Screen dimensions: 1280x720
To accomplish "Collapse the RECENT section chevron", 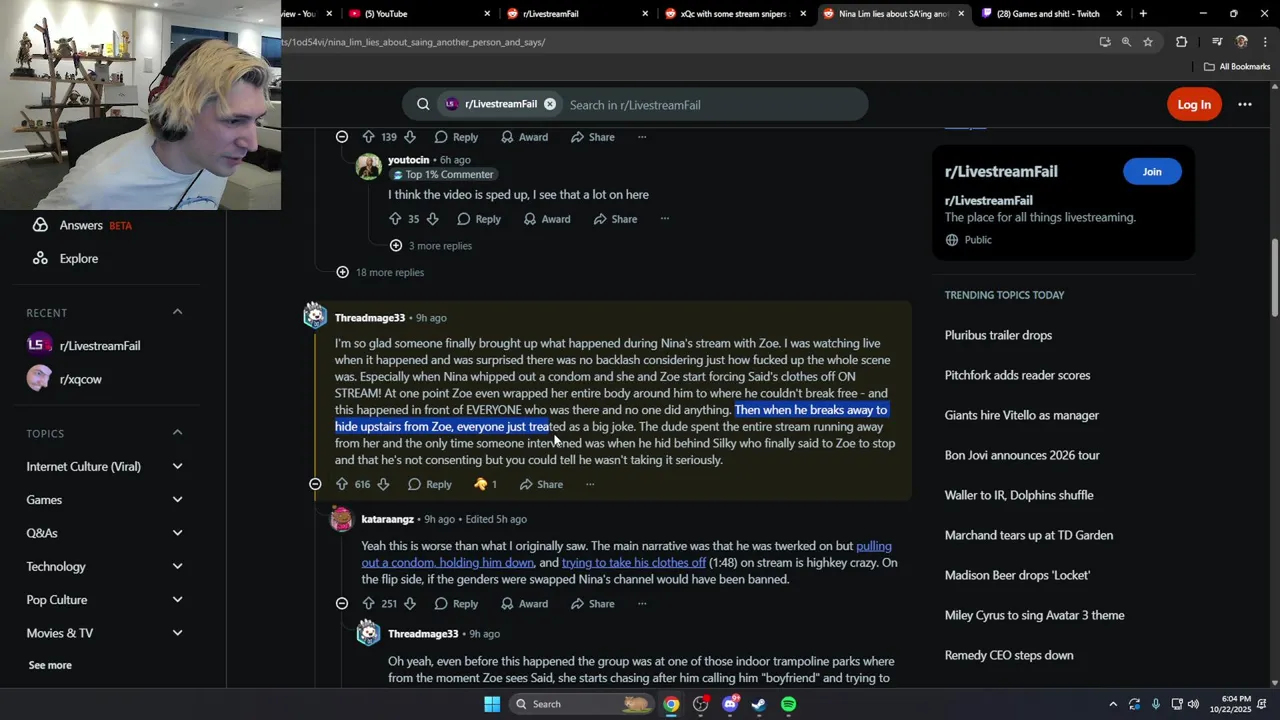I will 177,312.
